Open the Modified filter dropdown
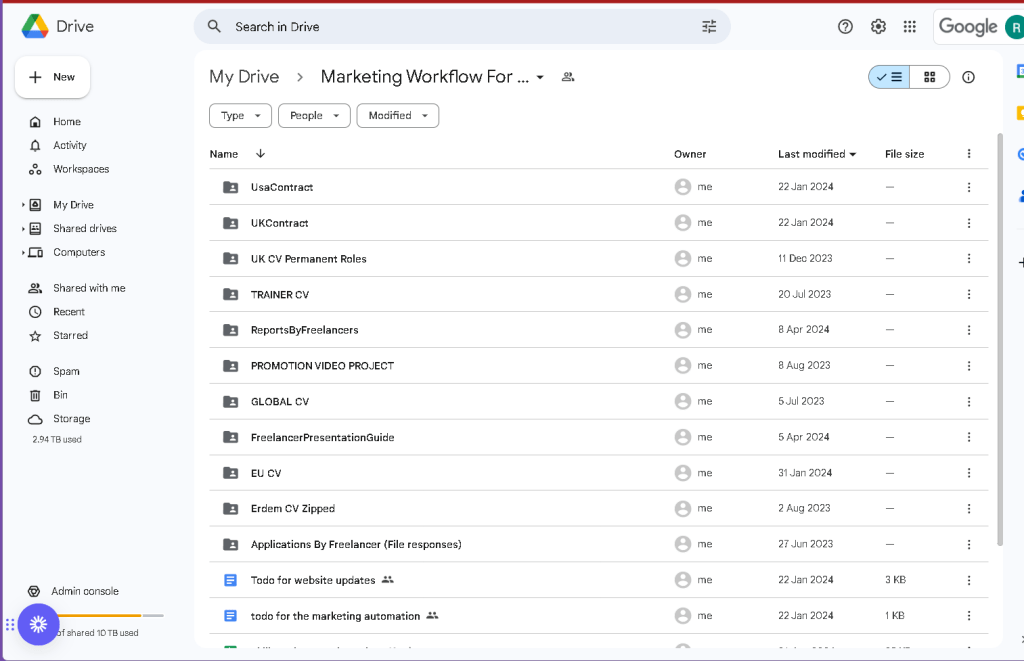This screenshot has width=1024, height=661. tap(398, 116)
